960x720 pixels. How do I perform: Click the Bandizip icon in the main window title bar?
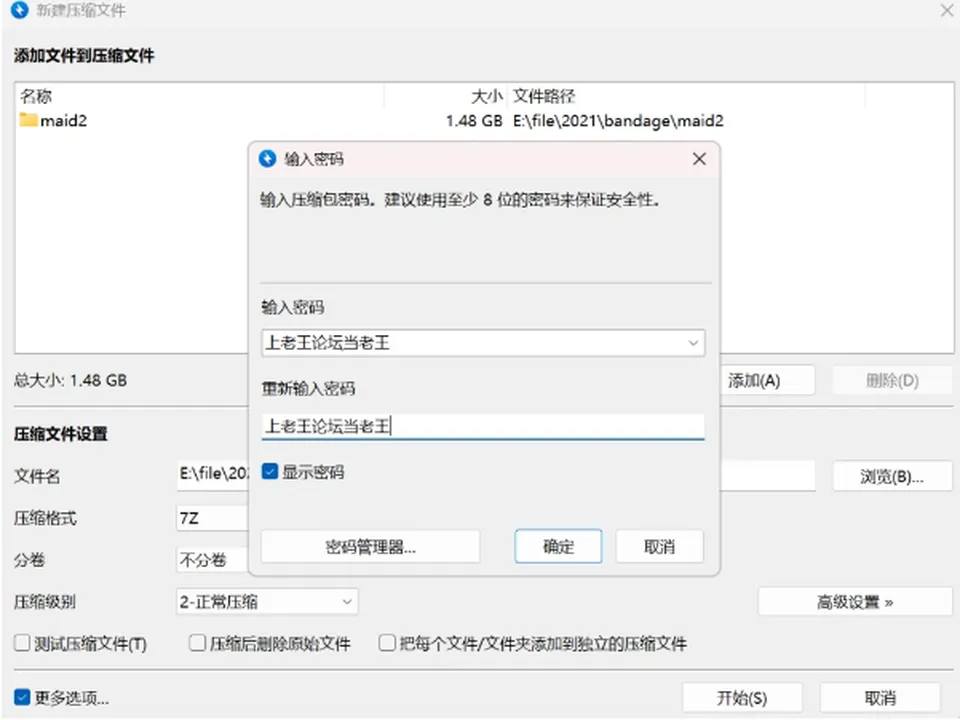20,10
